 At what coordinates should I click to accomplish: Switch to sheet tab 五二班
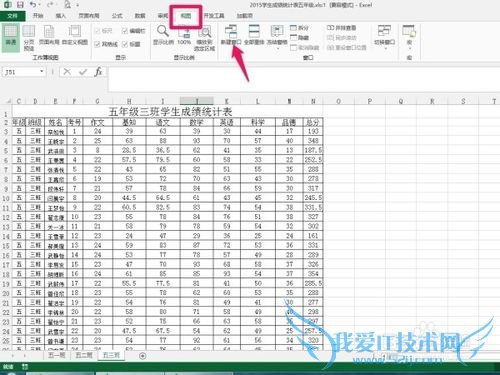point(84,355)
